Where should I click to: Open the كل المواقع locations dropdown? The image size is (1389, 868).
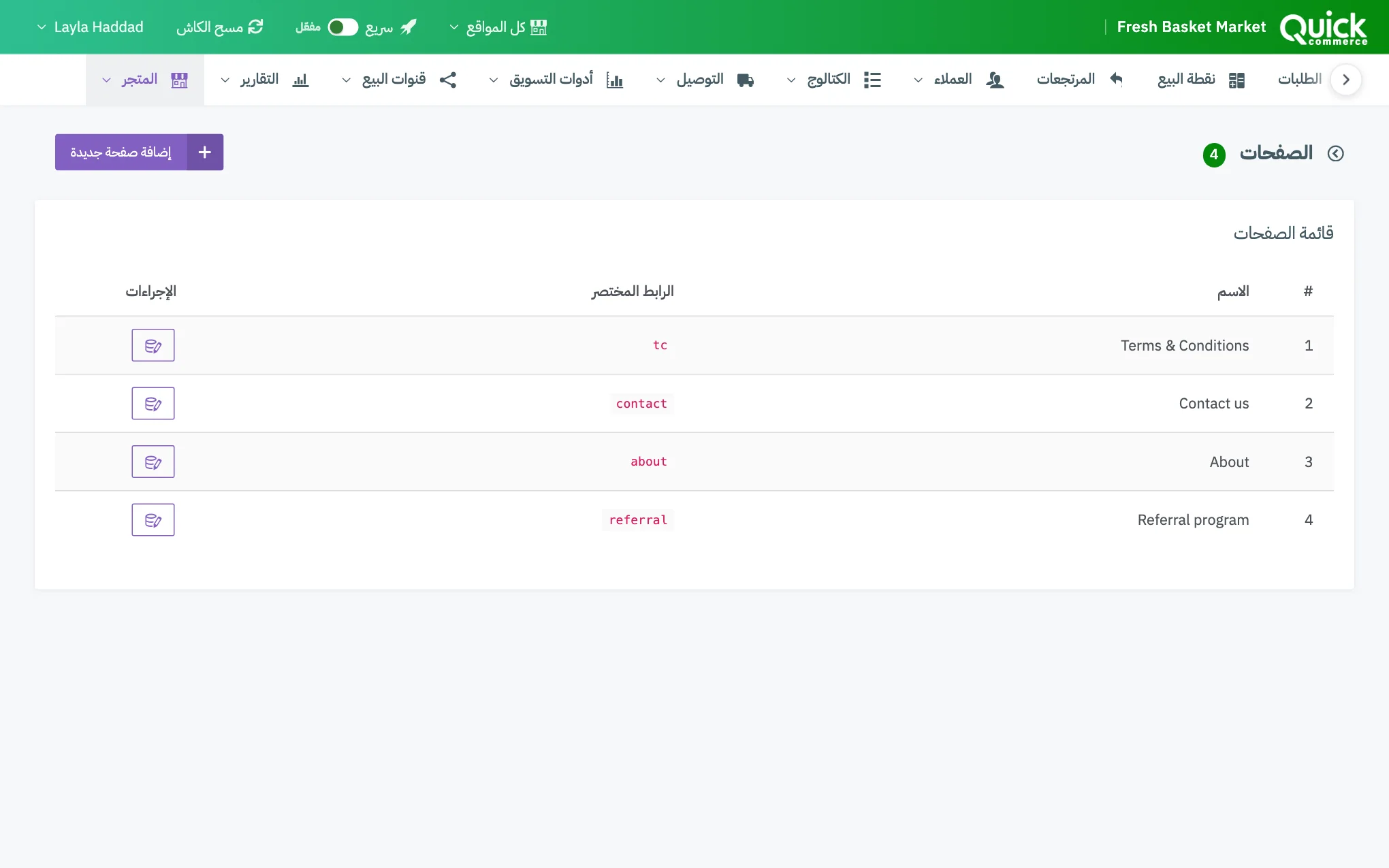[498, 27]
